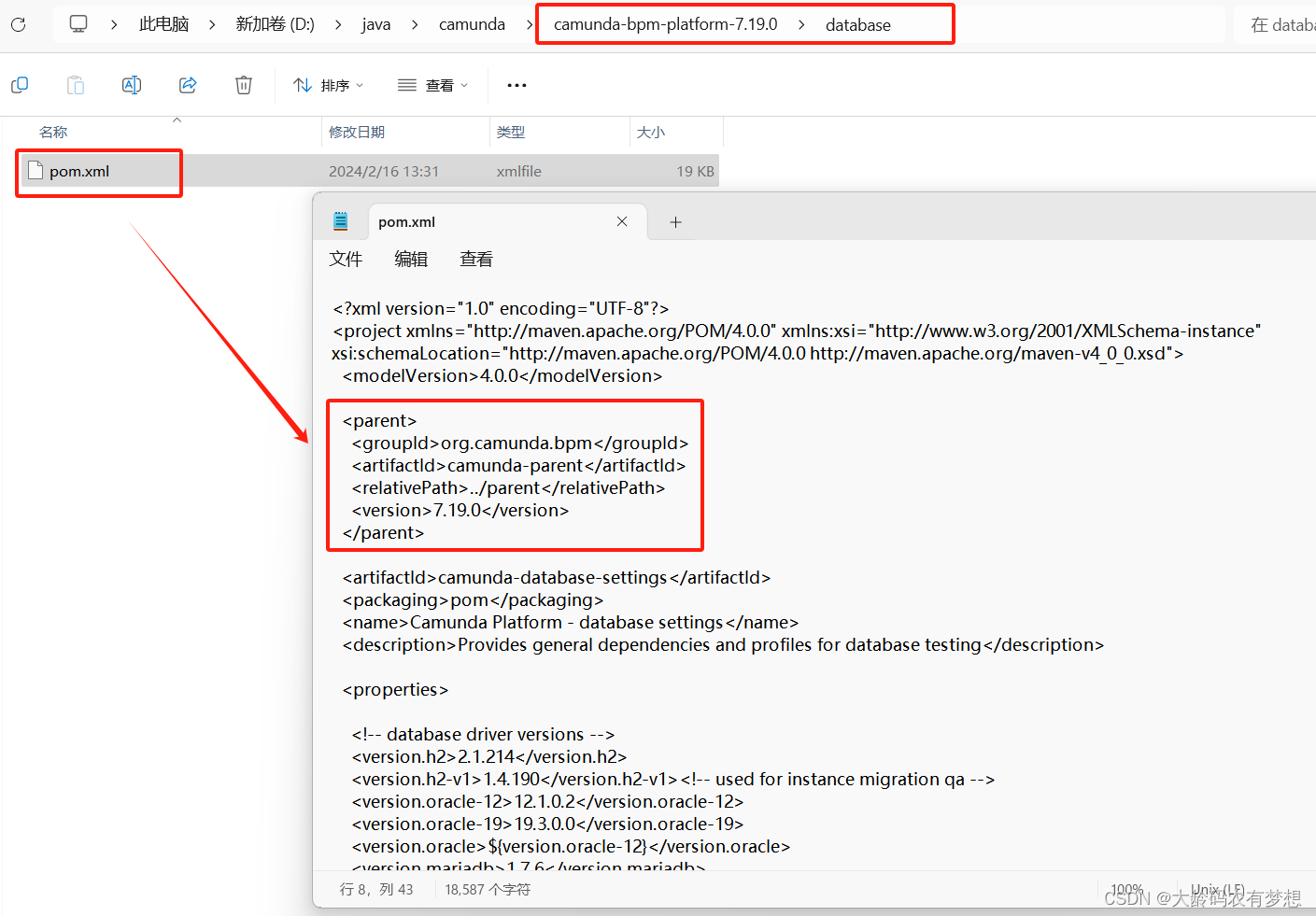1316x916 pixels.
Task: Open Notepad 编辑 menu
Action: point(411,259)
